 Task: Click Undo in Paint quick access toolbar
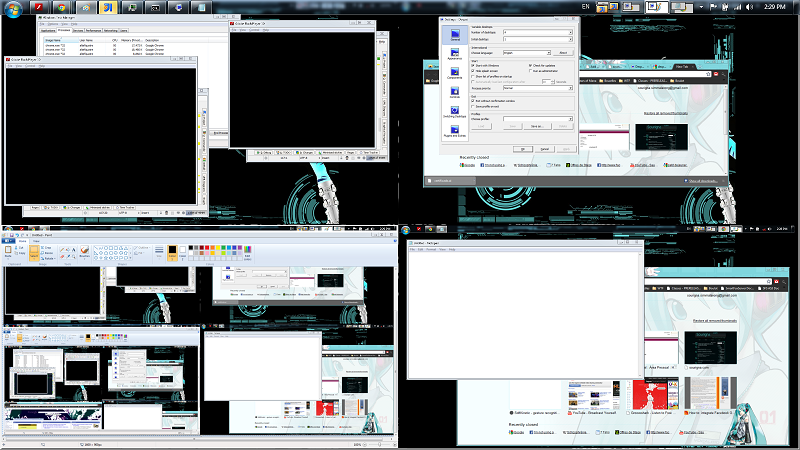click(x=17, y=235)
